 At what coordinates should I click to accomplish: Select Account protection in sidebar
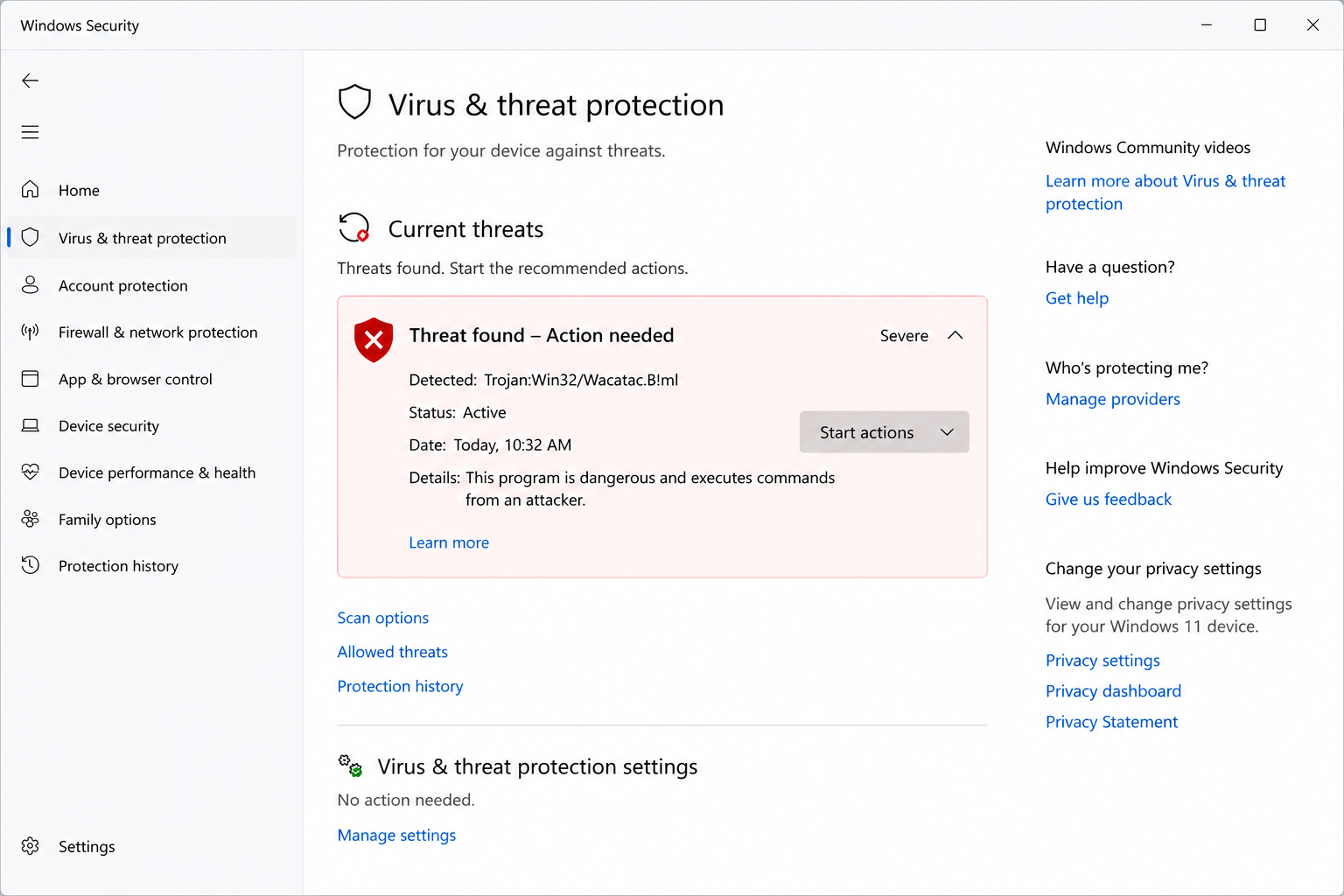click(152, 285)
